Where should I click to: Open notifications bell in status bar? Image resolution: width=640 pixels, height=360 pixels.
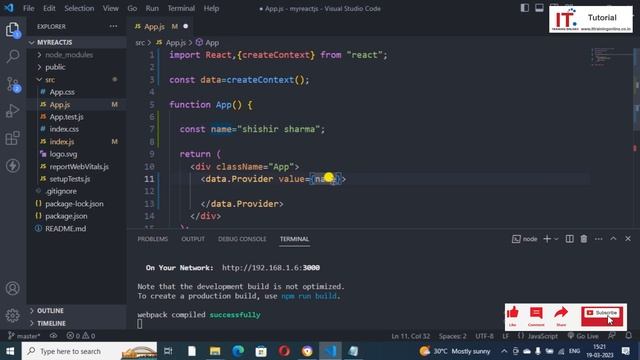(629, 336)
